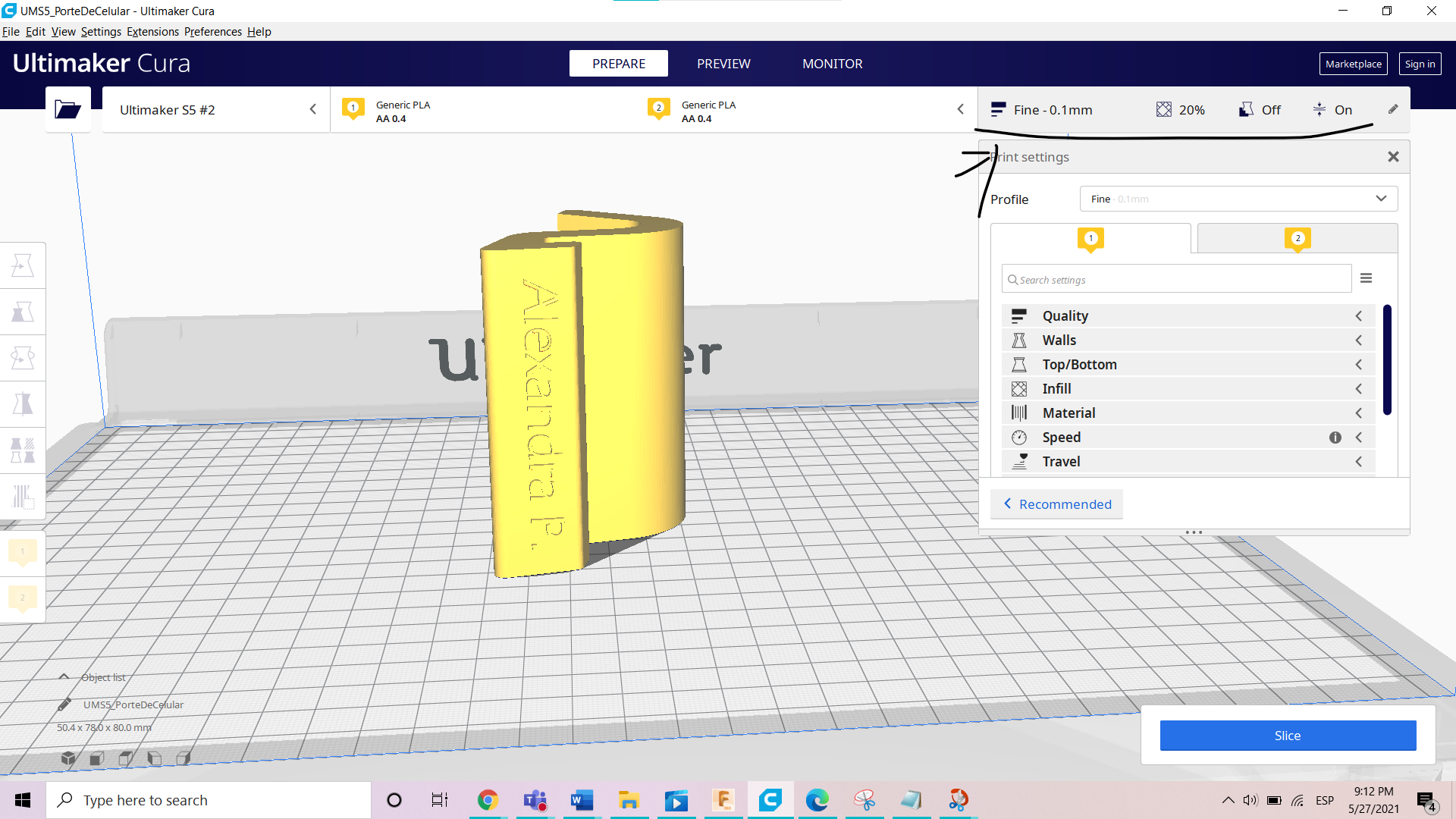This screenshot has height=819, width=1456.
Task: Switch to top view cube icon
Action: pos(126,758)
